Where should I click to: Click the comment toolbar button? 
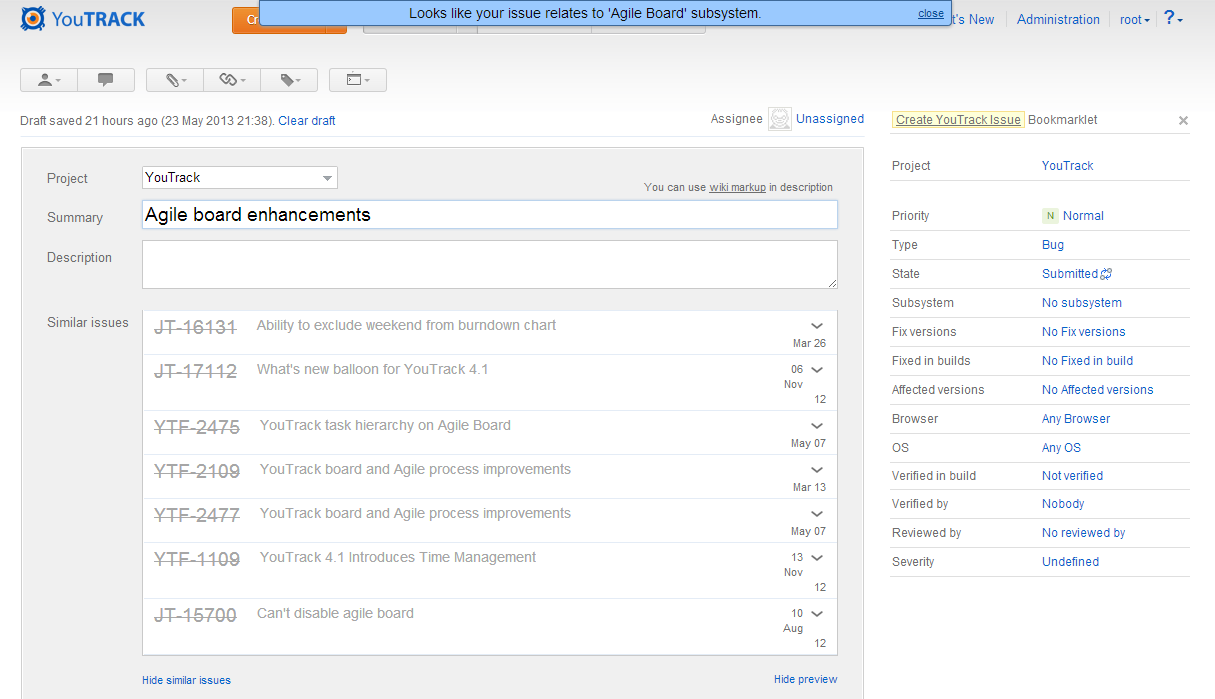[106, 80]
